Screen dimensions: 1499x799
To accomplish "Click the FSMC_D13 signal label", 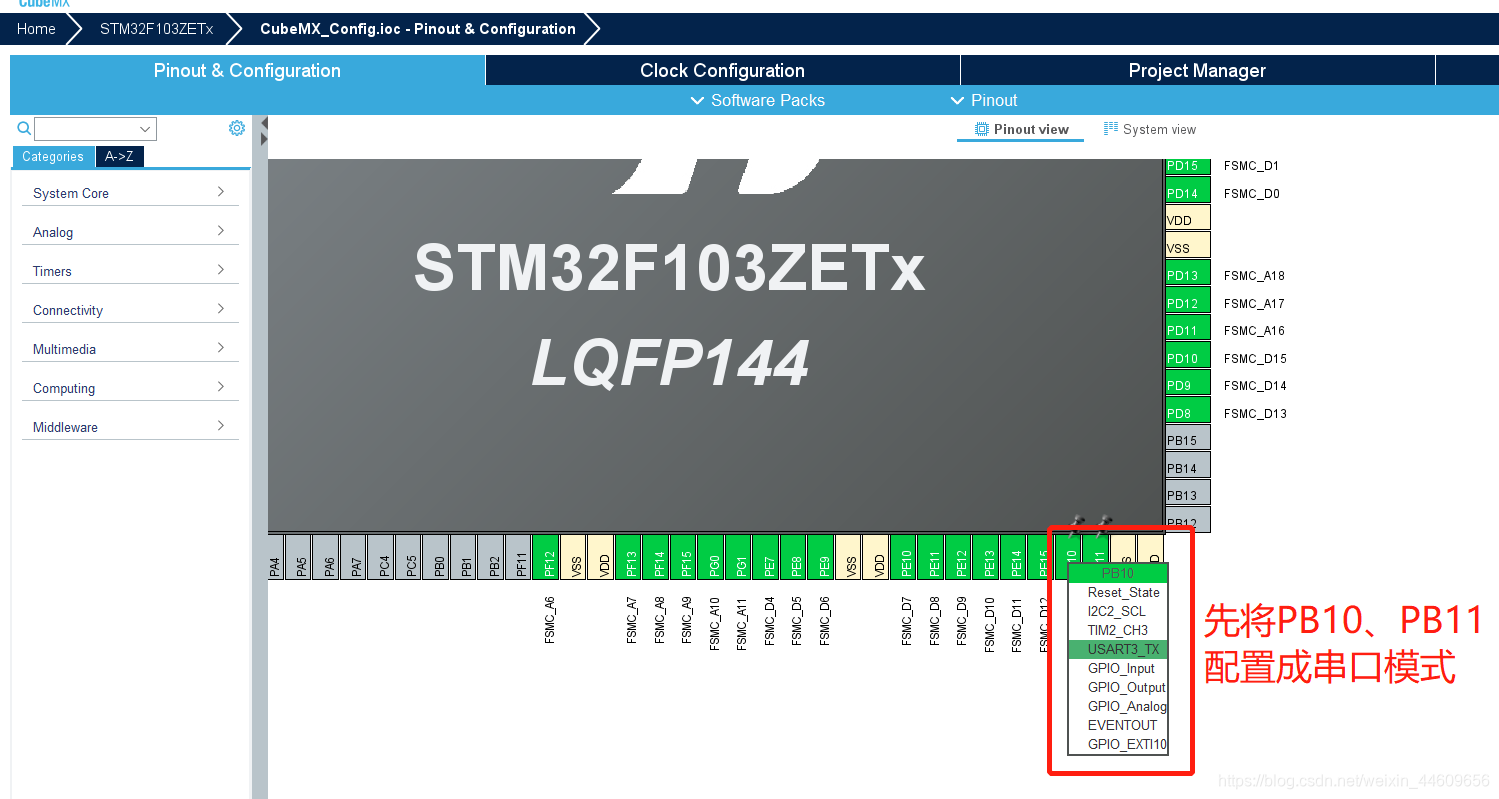I will (x=1255, y=413).
